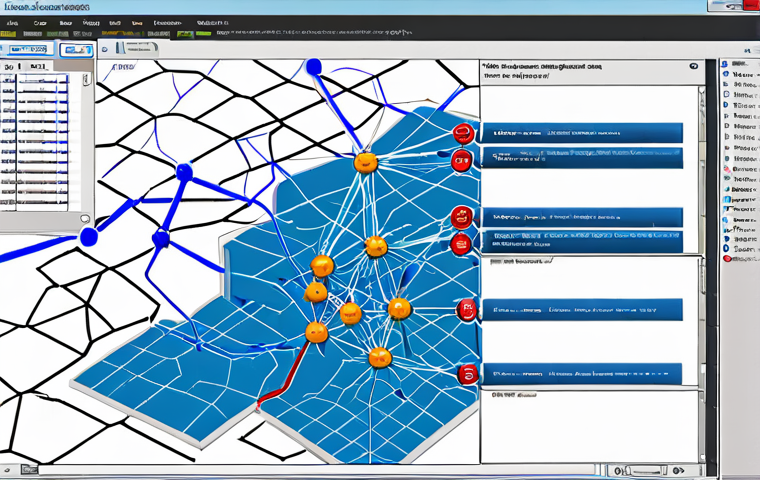Select the fifth blue result bar in right panel
The height and width of the screenshot is (480, 760).
pyautogui.click(x=581, y=311)
